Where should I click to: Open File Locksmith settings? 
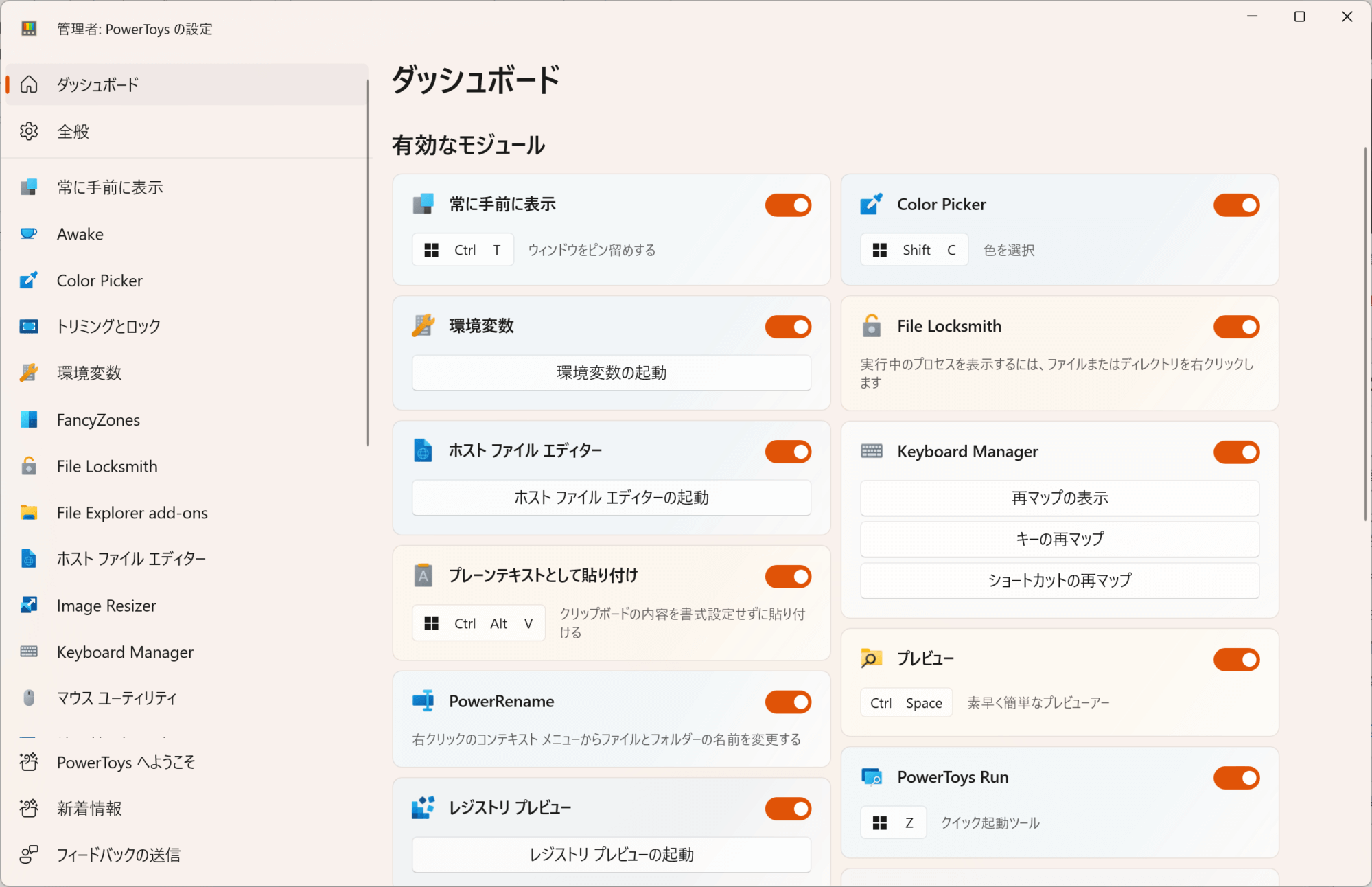108,466
